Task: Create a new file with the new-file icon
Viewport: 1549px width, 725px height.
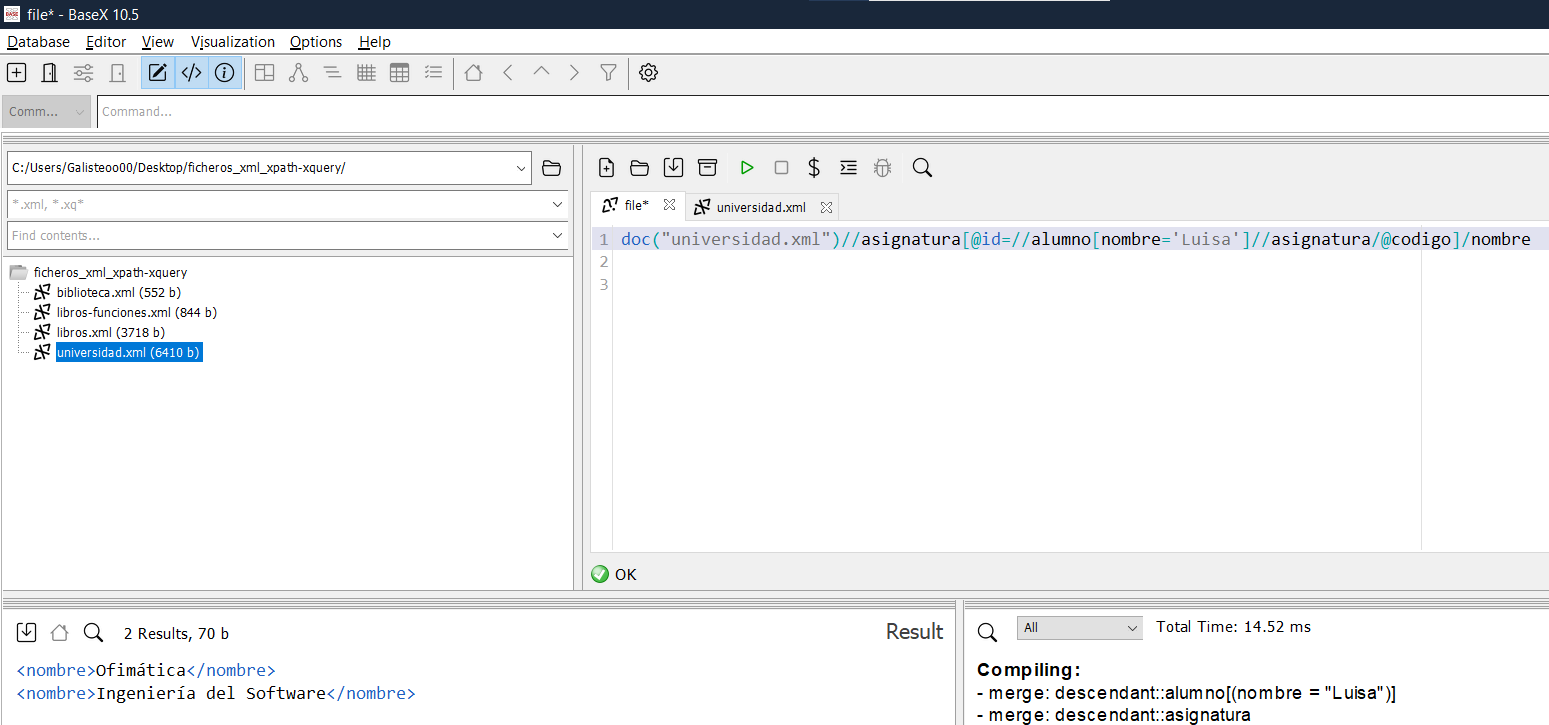Action: (x=606, y=167)
